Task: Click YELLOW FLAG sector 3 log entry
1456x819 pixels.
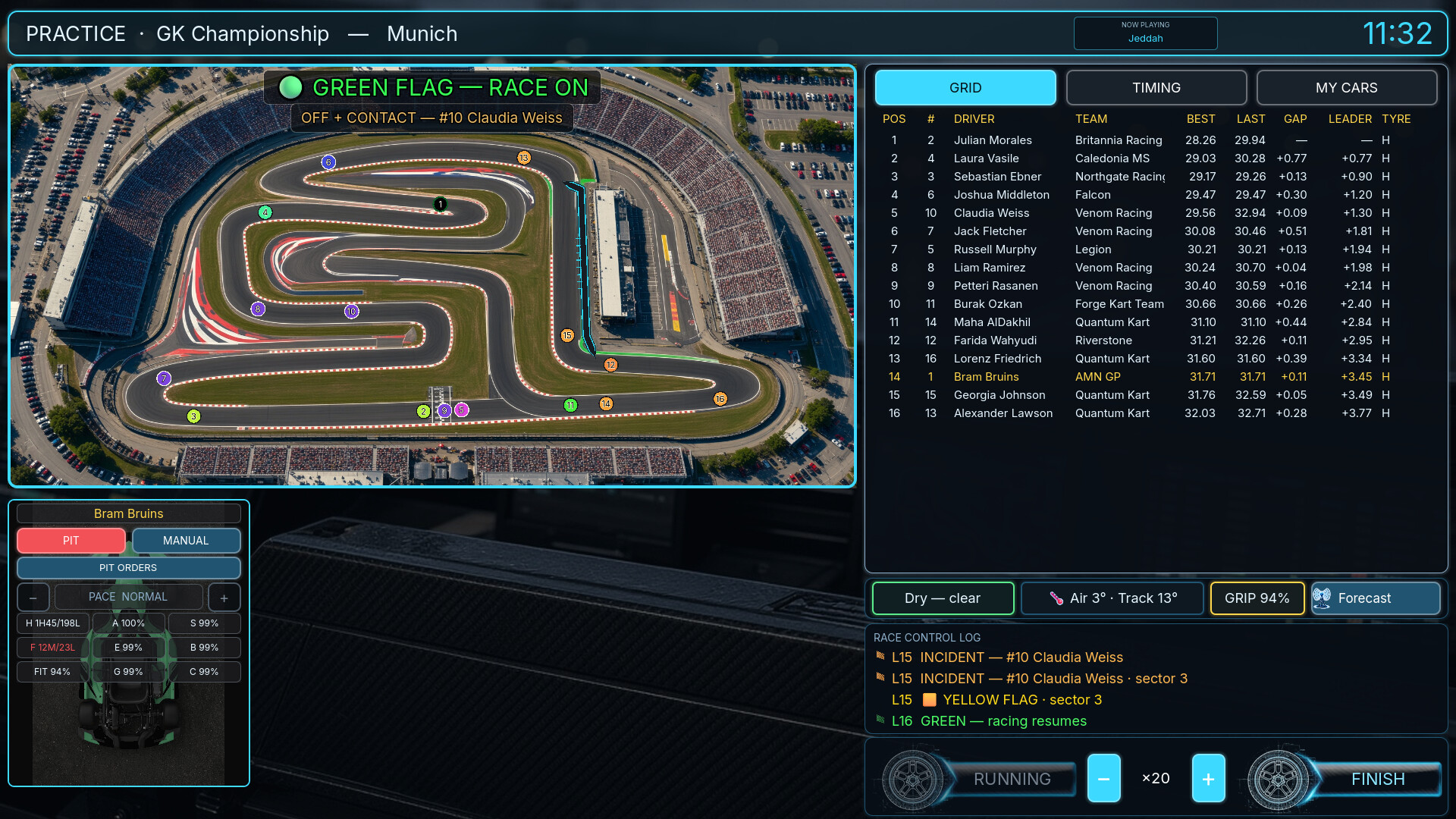Action: pyautogui.click(x=996, y=700)
